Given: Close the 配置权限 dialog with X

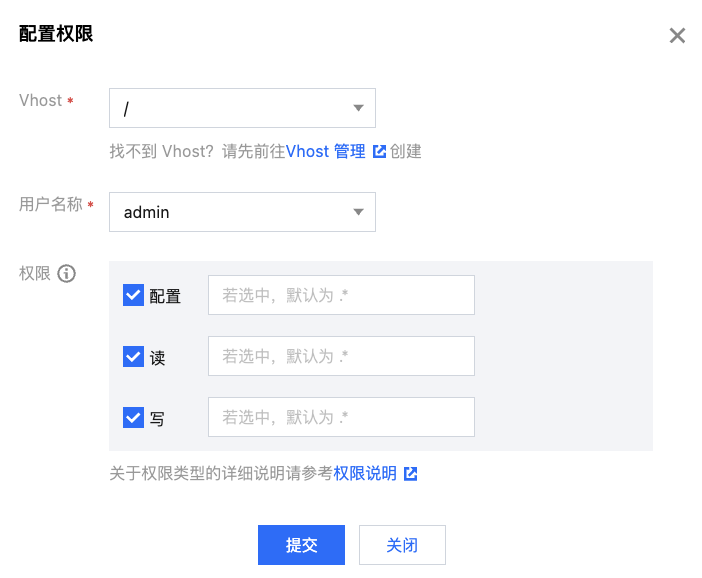Looking at the screenshot, I should tap(677, 36).
